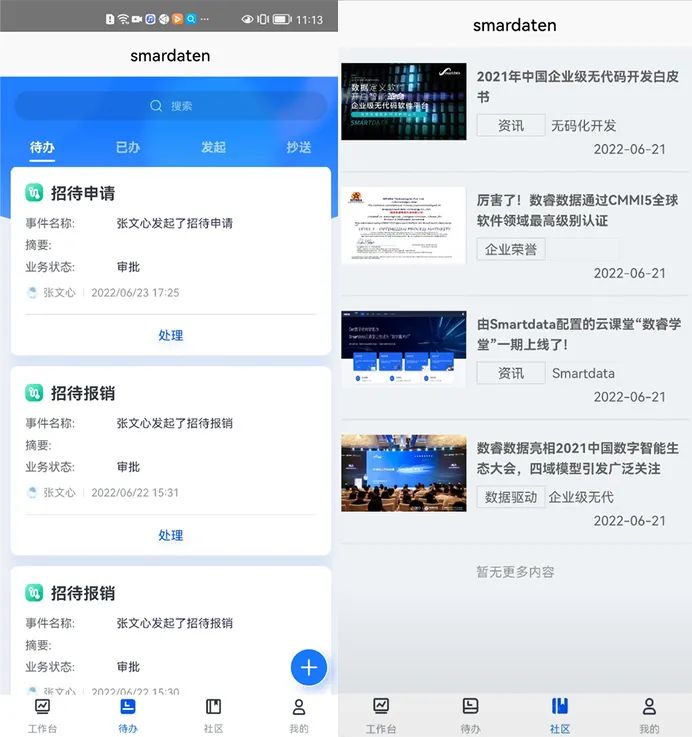
Task: Click 处理 on the 2022/06/22 15:31 招待报销 card
Action: pos(171,535)
